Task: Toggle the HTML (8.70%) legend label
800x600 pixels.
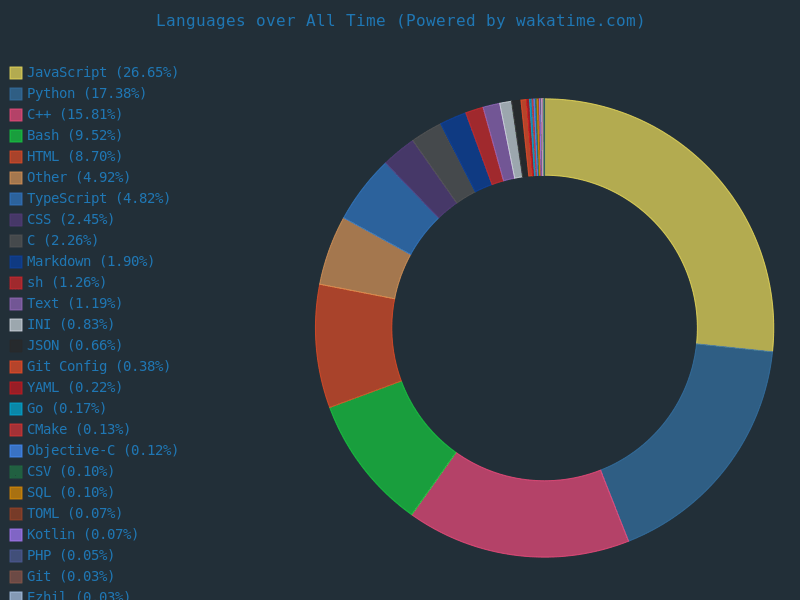Action: [75, 157]
